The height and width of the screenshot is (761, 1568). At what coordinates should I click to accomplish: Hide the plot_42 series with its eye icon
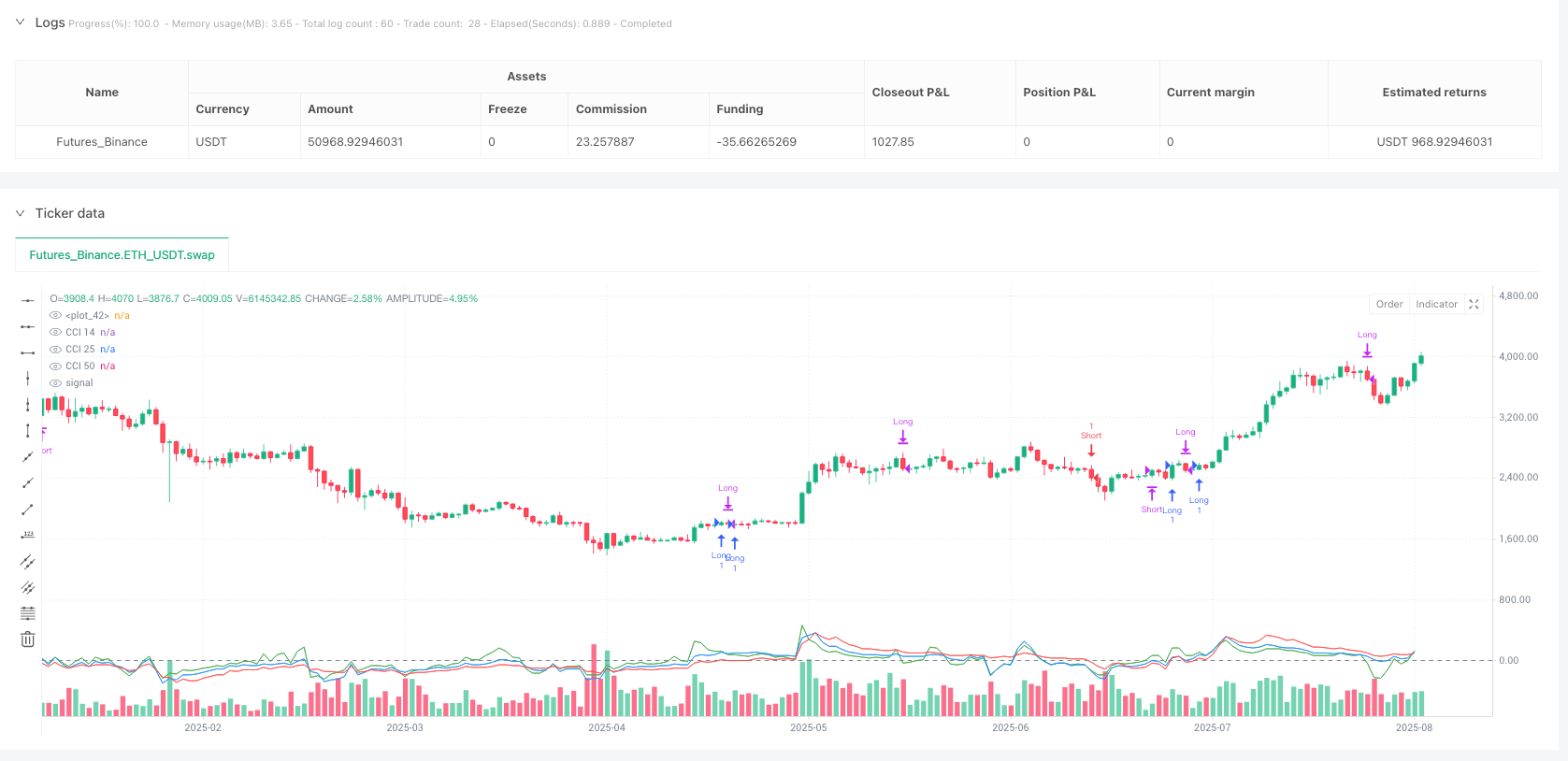click(56, 316)
